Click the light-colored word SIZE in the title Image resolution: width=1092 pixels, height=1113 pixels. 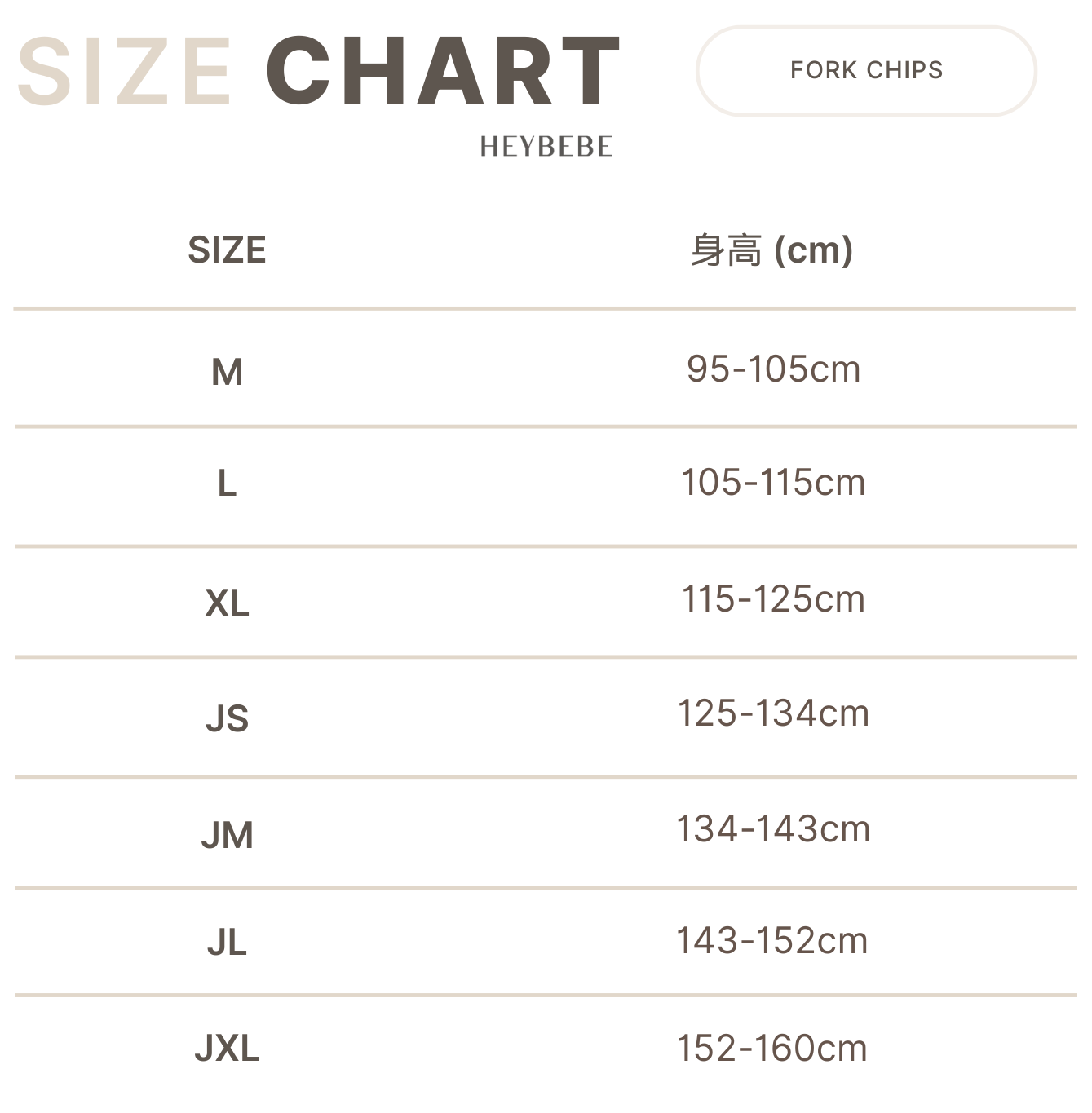pos(125,72)
